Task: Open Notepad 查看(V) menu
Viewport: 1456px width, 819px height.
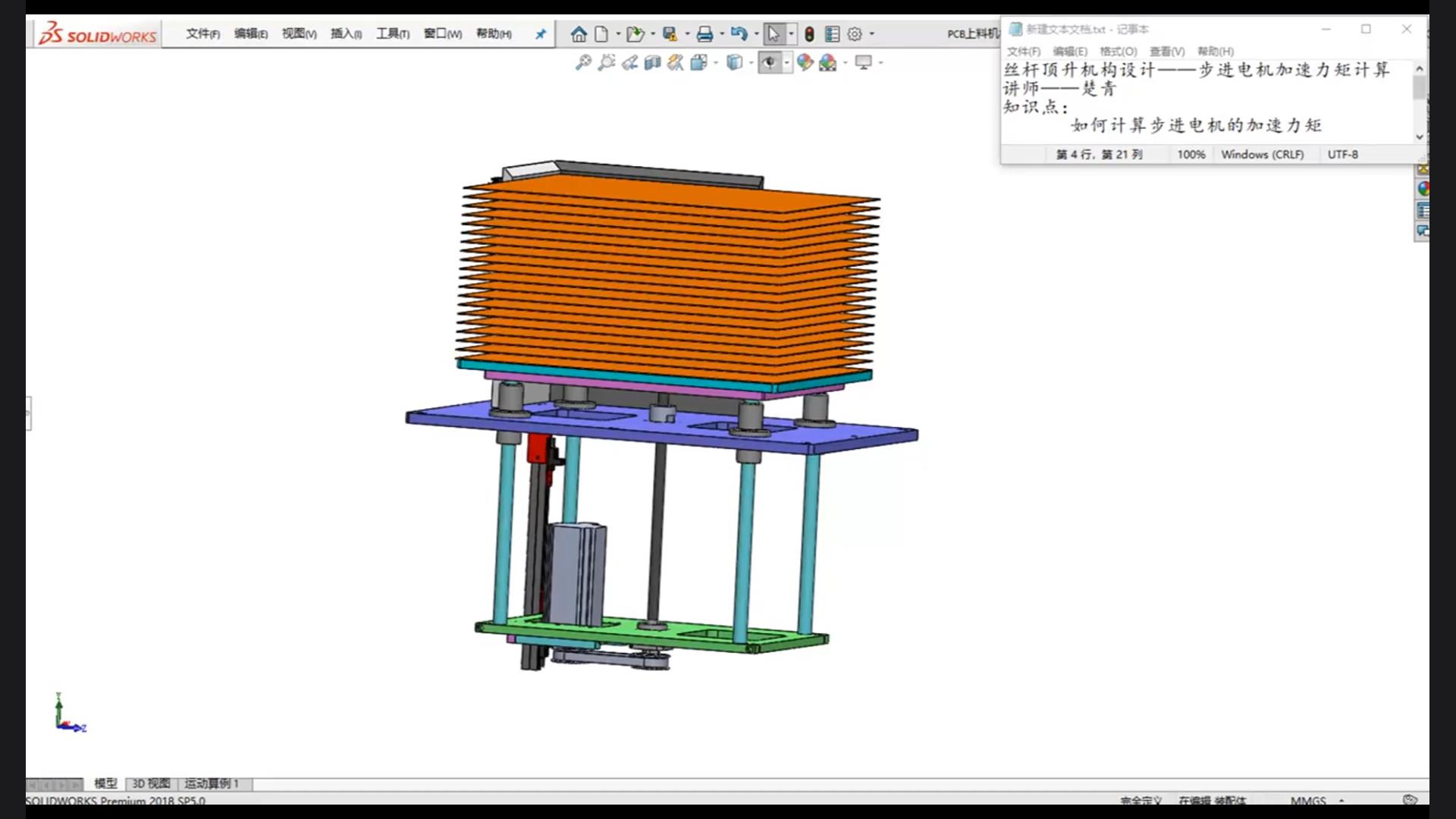Action: (x=1167, y=52)
